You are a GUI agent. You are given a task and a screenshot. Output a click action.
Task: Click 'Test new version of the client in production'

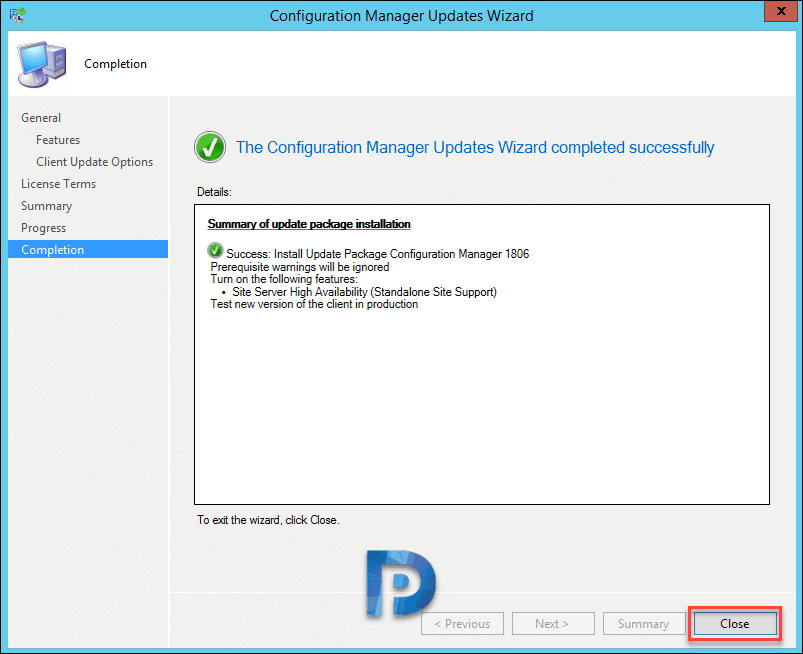[314, 304]
